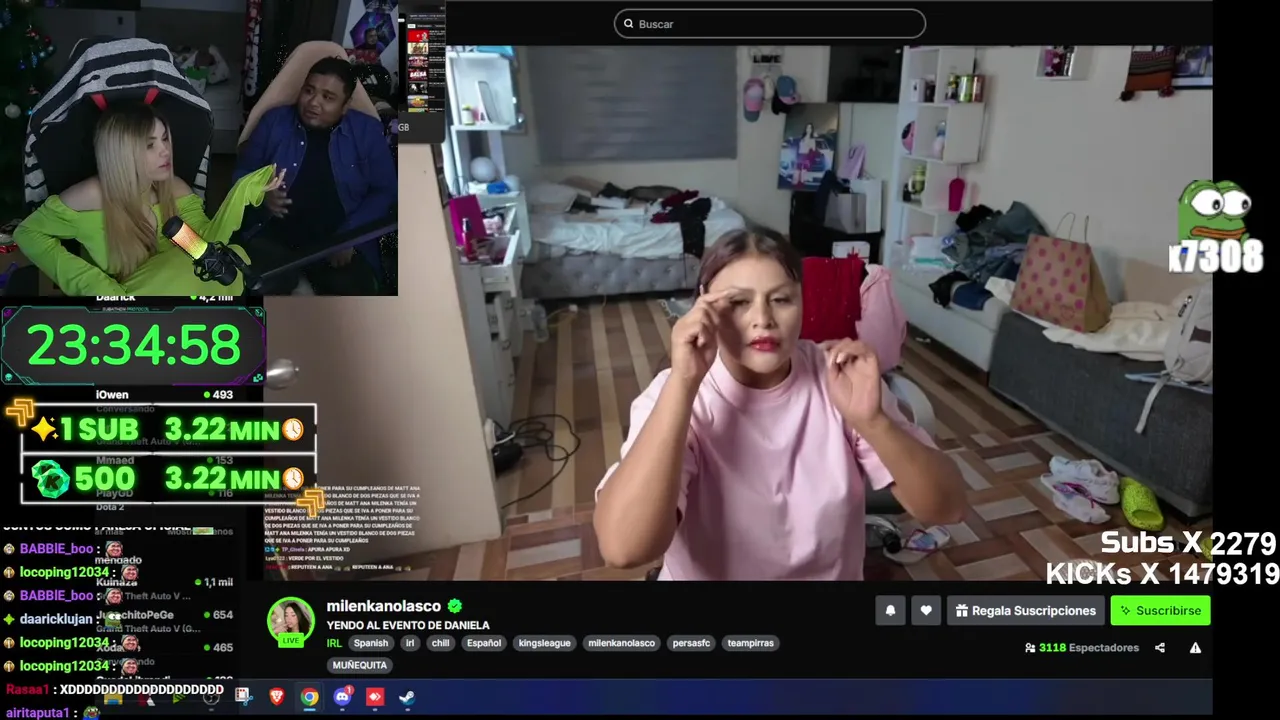Click the KICKs X 1479319 counter
Viewport: 1280px width, 720px height.
point(1162,574)
